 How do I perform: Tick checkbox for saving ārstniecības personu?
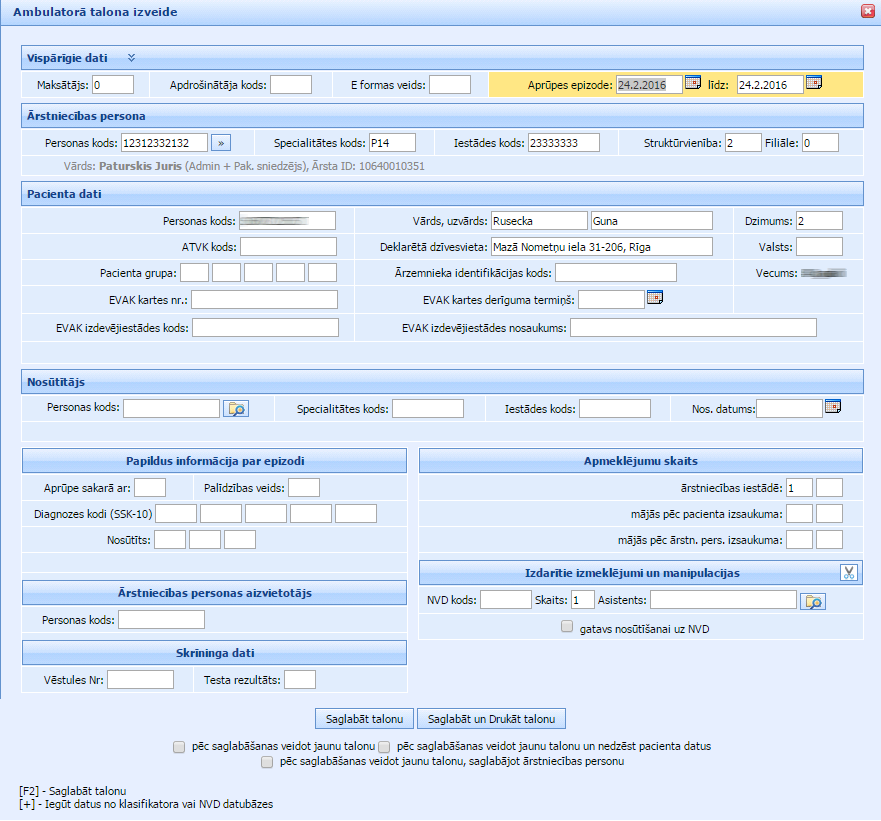267,762
